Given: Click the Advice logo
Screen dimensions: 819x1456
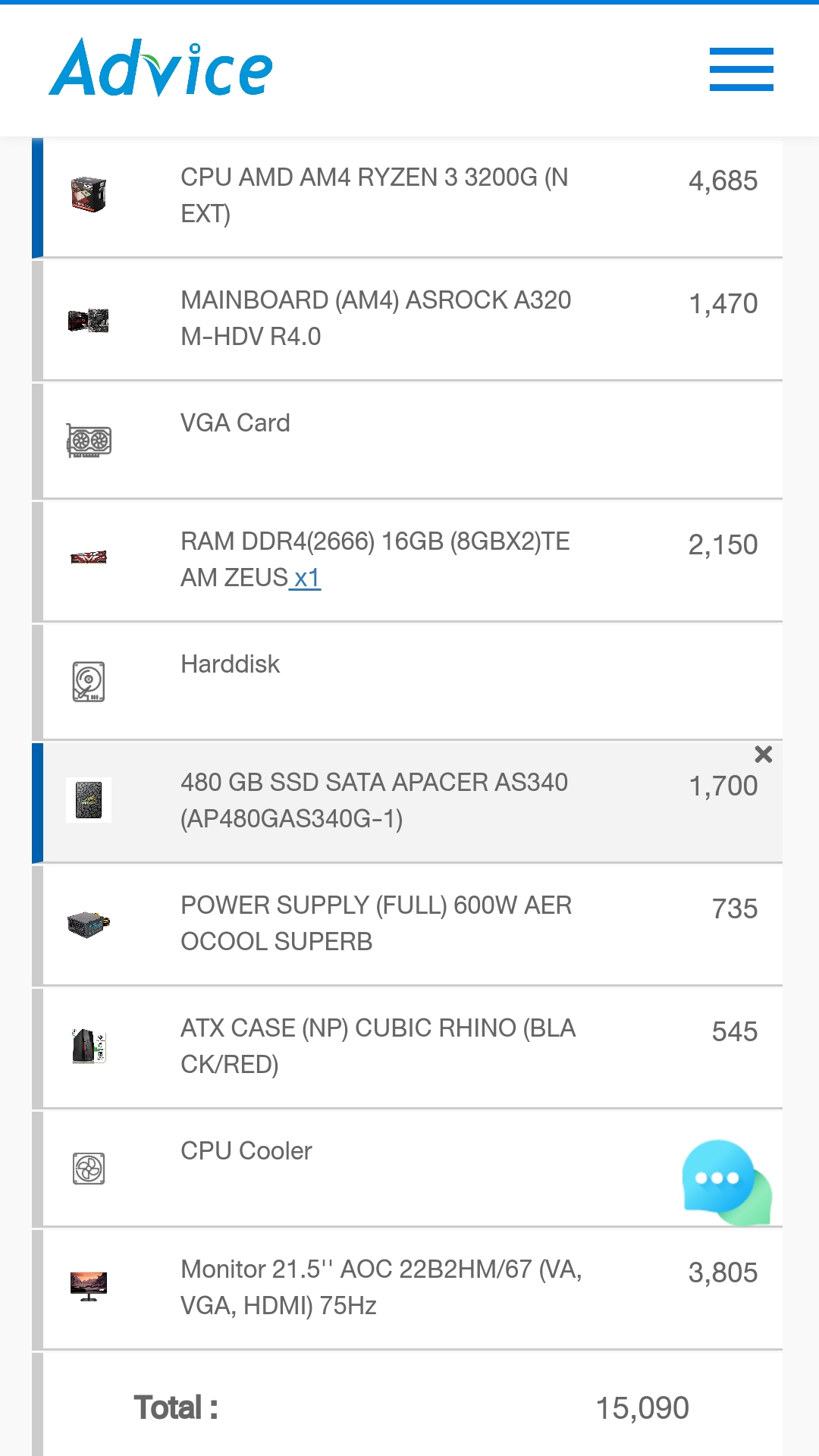Looking at the screenshot, I should 161,67.
